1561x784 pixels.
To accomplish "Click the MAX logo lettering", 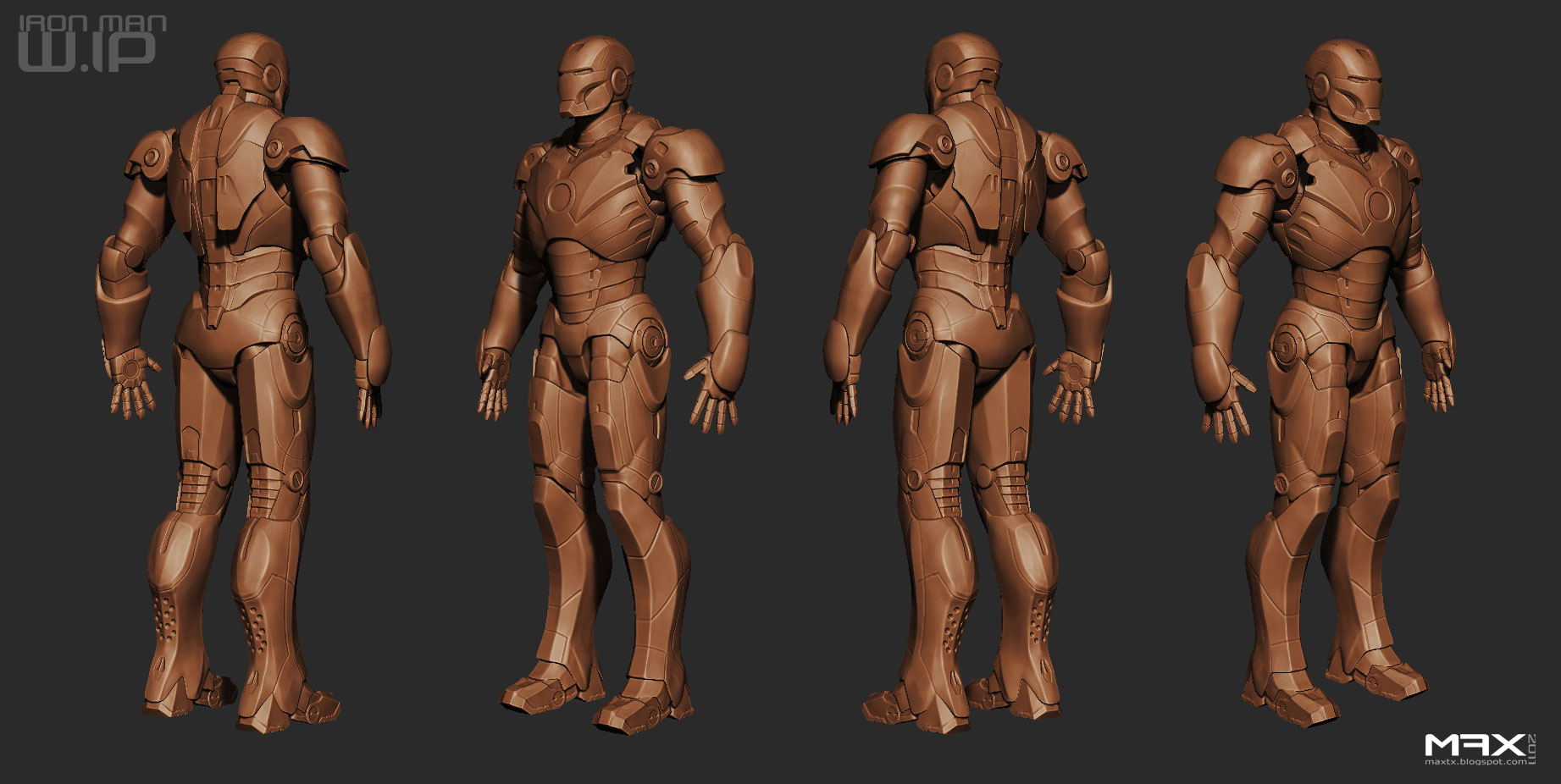I will tap(1475, 744).
